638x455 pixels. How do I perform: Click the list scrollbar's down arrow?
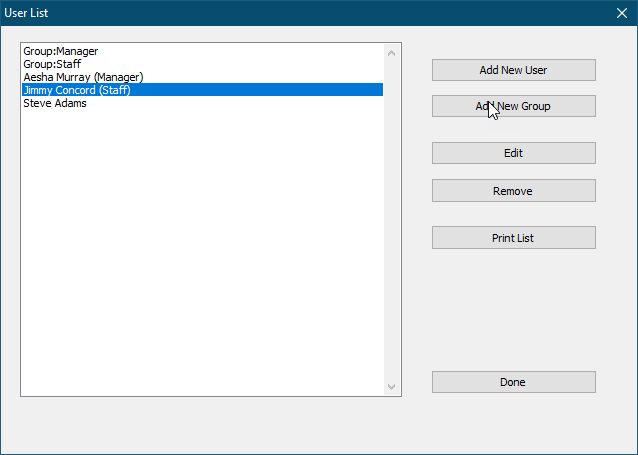[392, 387]
